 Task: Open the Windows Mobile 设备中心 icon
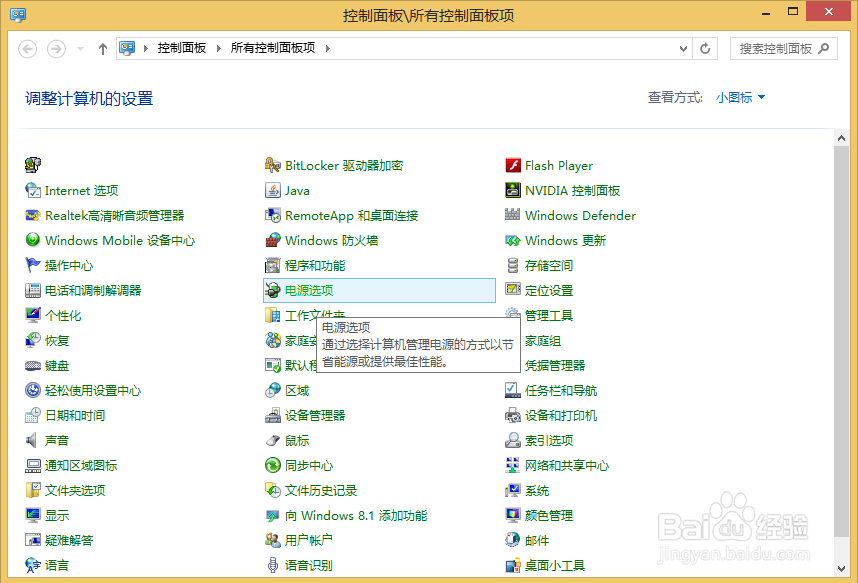(33, 240)
